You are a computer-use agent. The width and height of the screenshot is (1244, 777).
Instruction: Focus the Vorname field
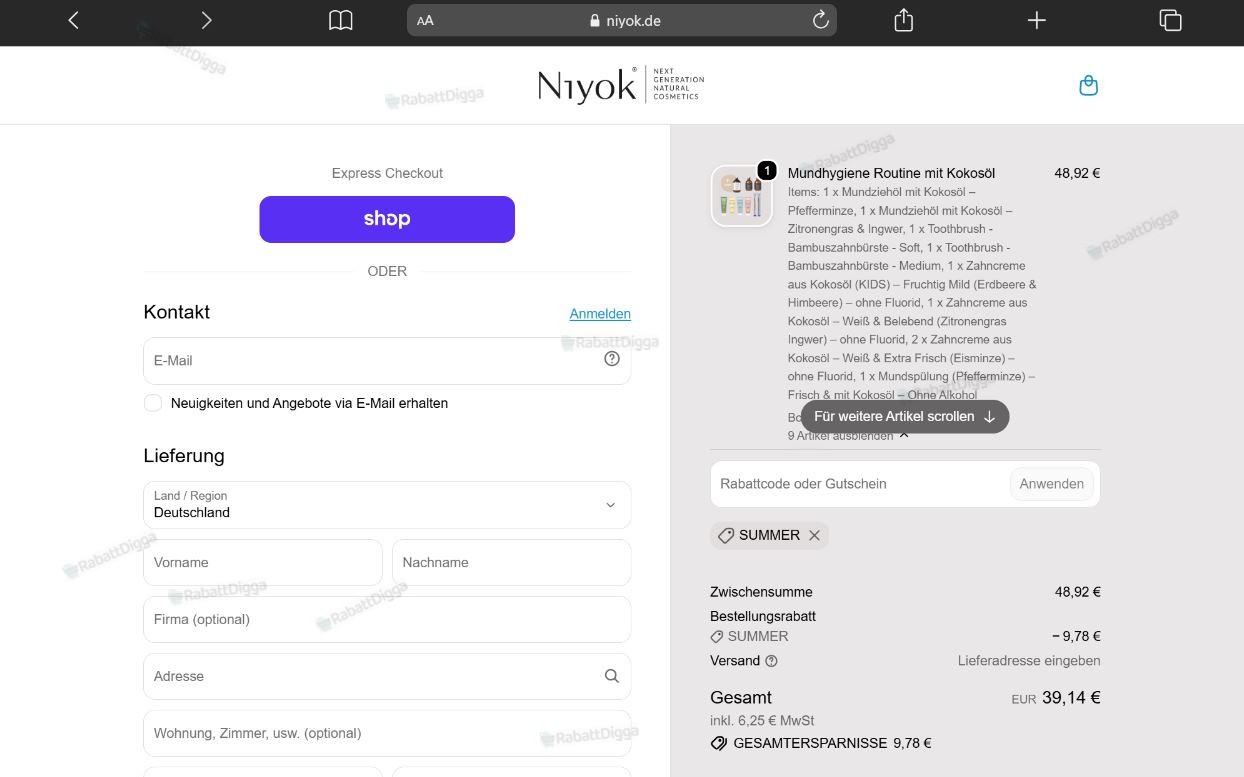tap(263, 563)
